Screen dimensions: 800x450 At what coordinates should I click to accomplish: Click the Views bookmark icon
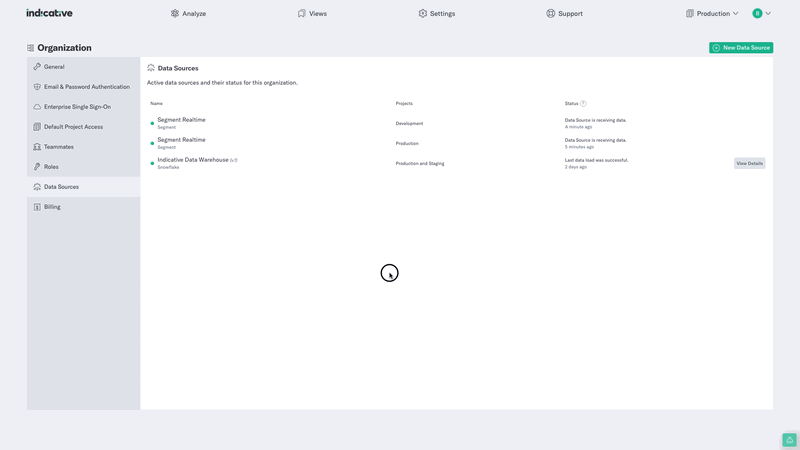pyautogui.click(x=302, y=13)
